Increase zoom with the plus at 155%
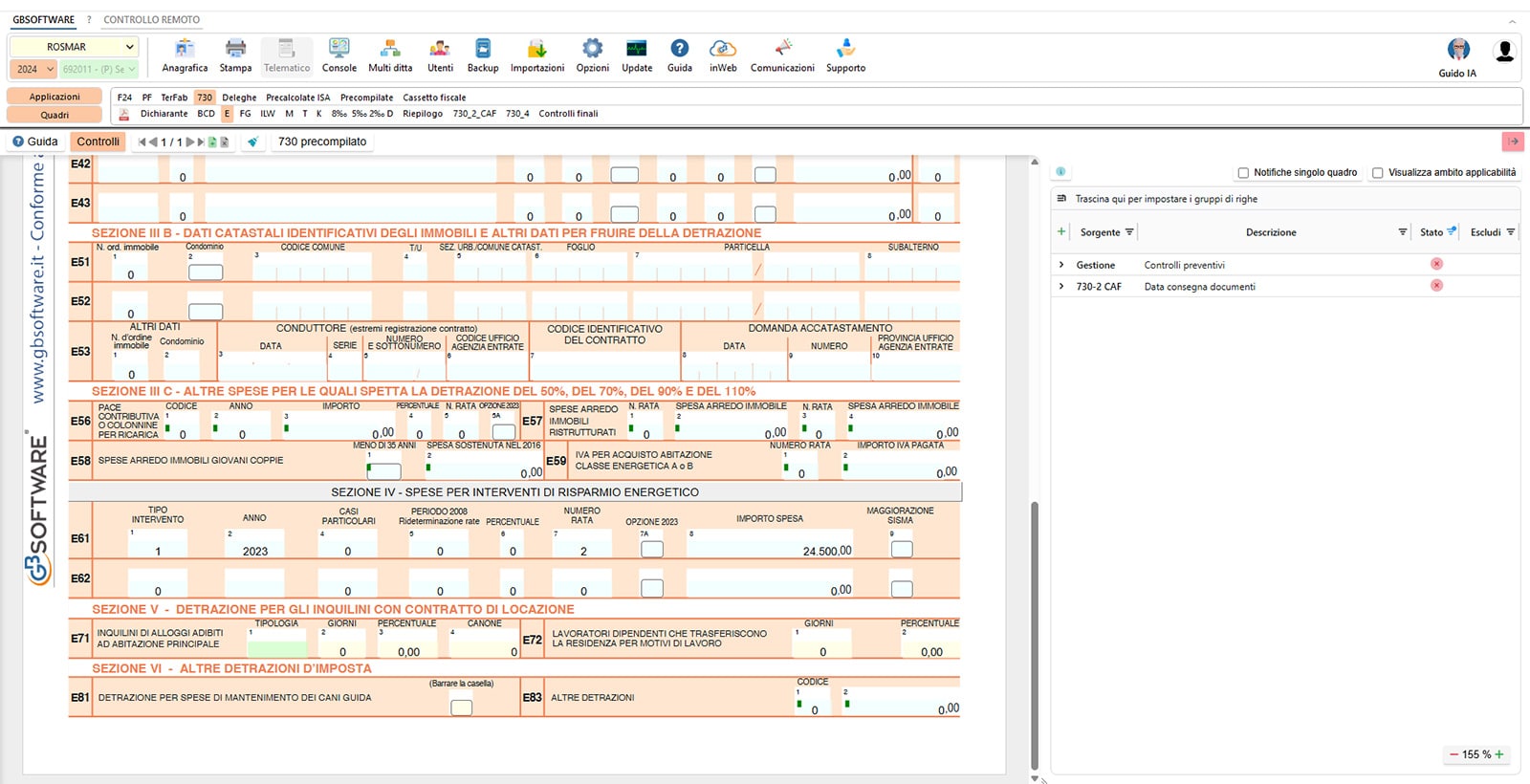Image resolution: width=1530 pixels, height=784 pixels. pos(1499,754)
